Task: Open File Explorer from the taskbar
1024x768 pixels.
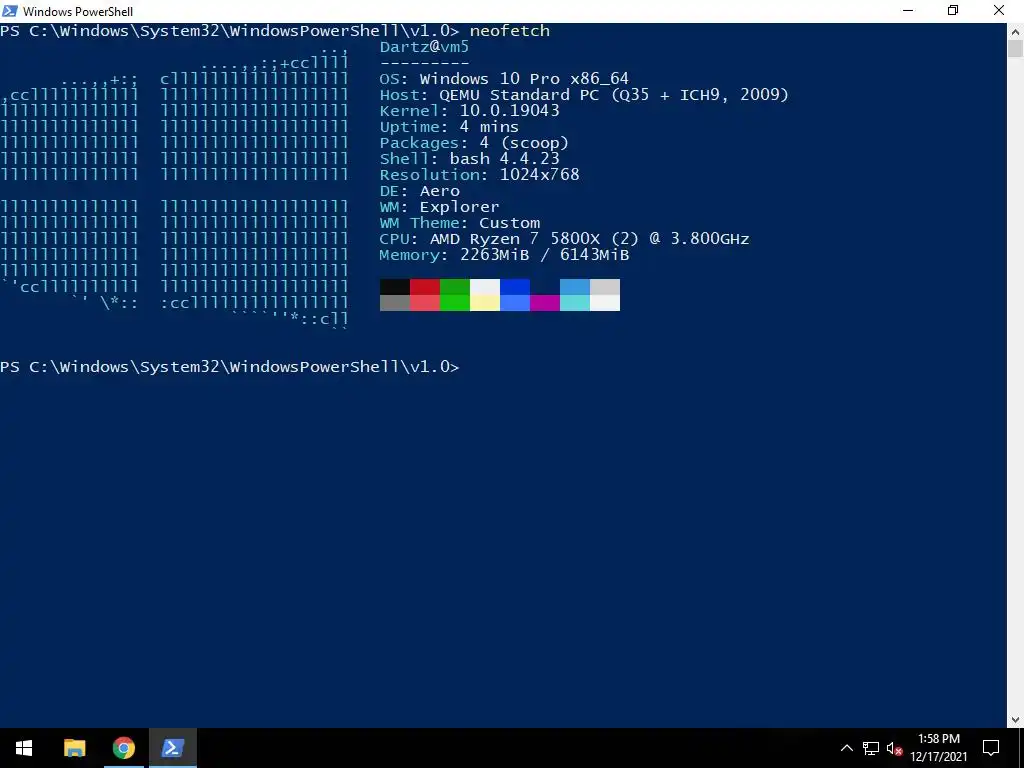Action: coord(74,748)
